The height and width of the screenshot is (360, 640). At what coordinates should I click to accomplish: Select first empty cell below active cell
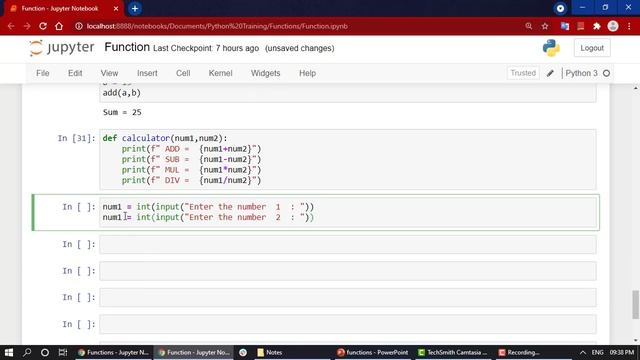point(348,244)
